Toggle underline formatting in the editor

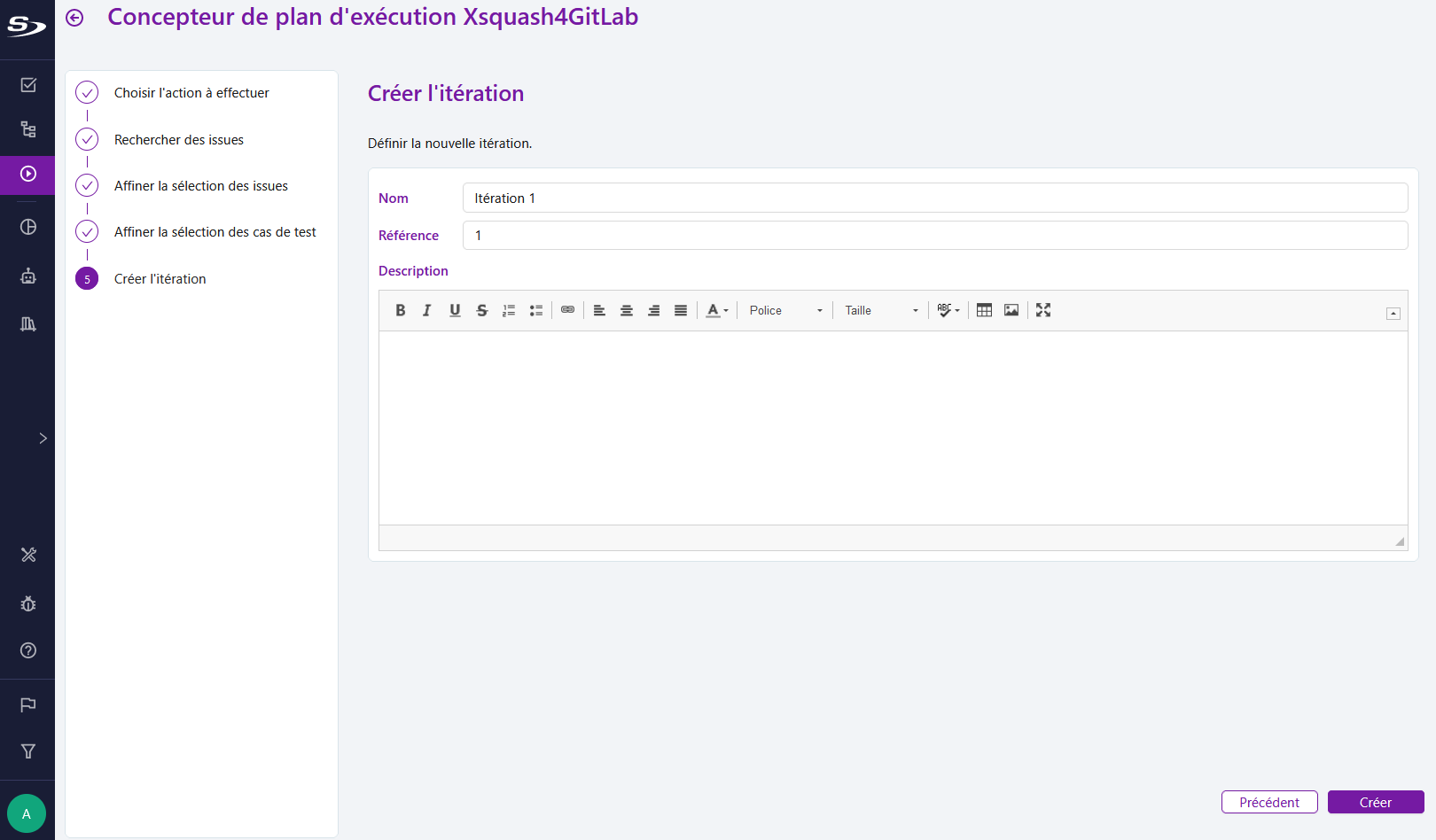(x=455, y=310)
